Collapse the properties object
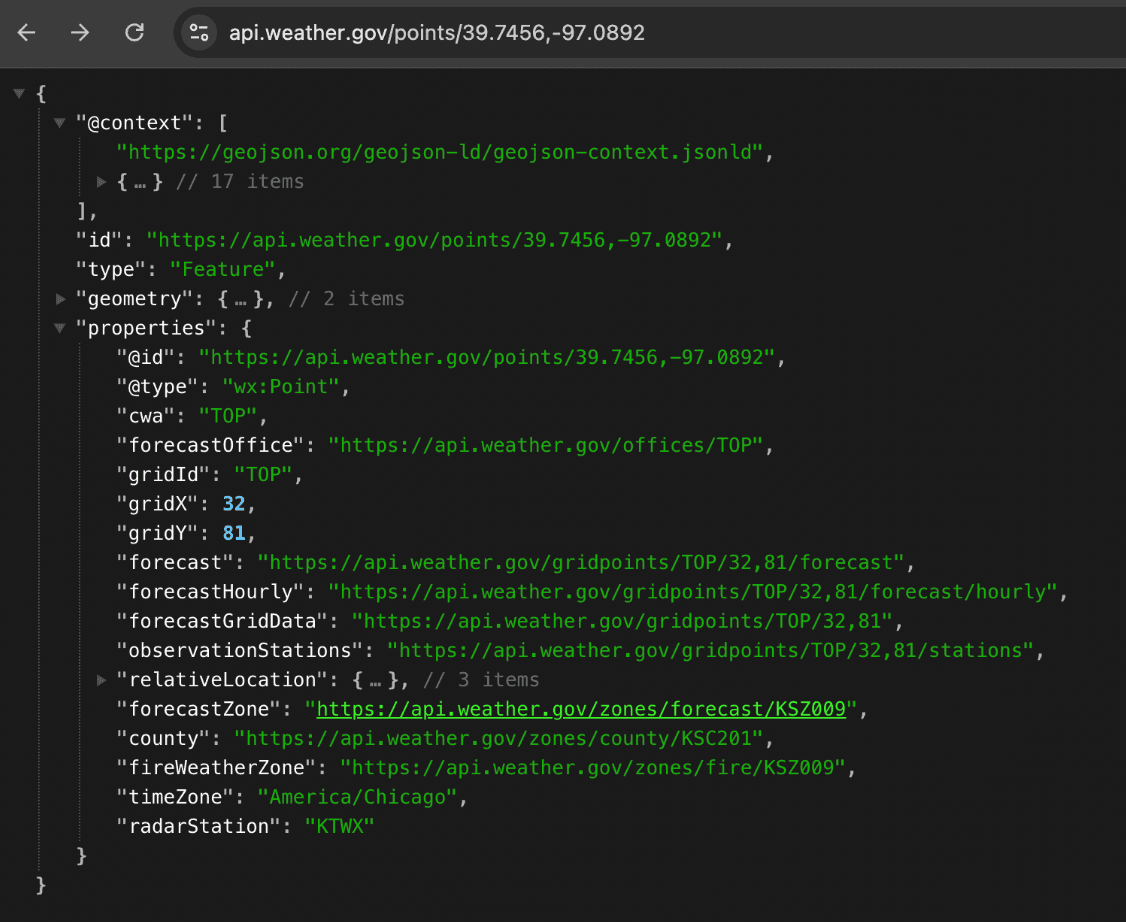This screenshot has width=1126, height=922. point(59,327)
